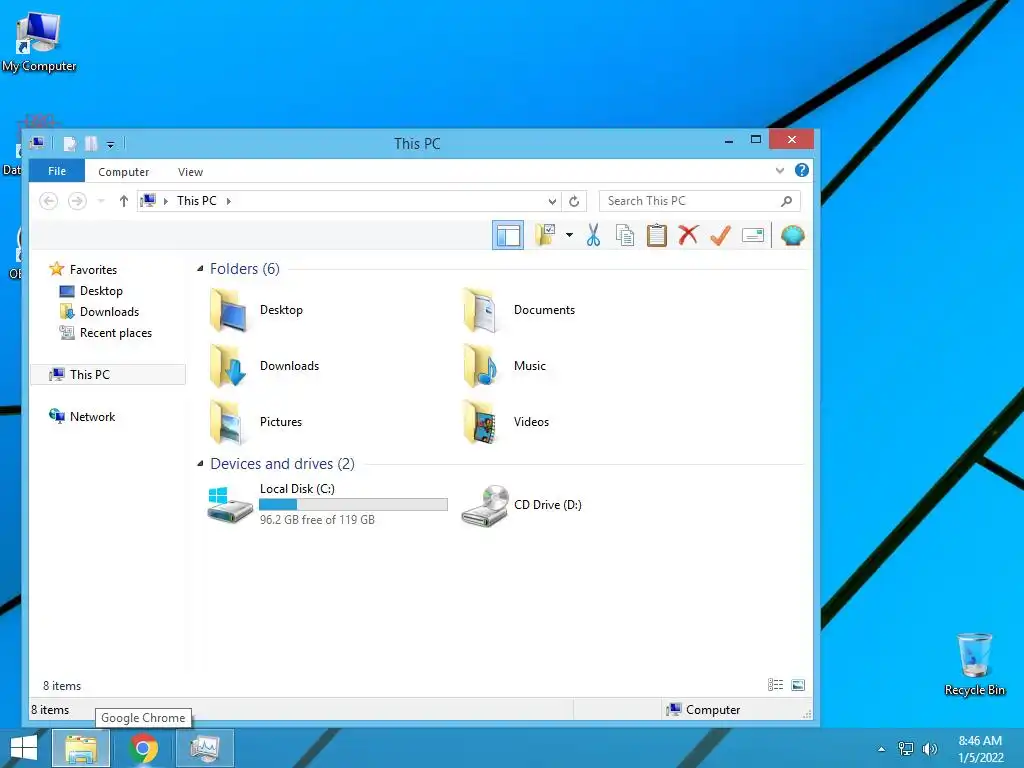Click the search magnifier icon
1024x768 pixels.
[x=787, y=201]
